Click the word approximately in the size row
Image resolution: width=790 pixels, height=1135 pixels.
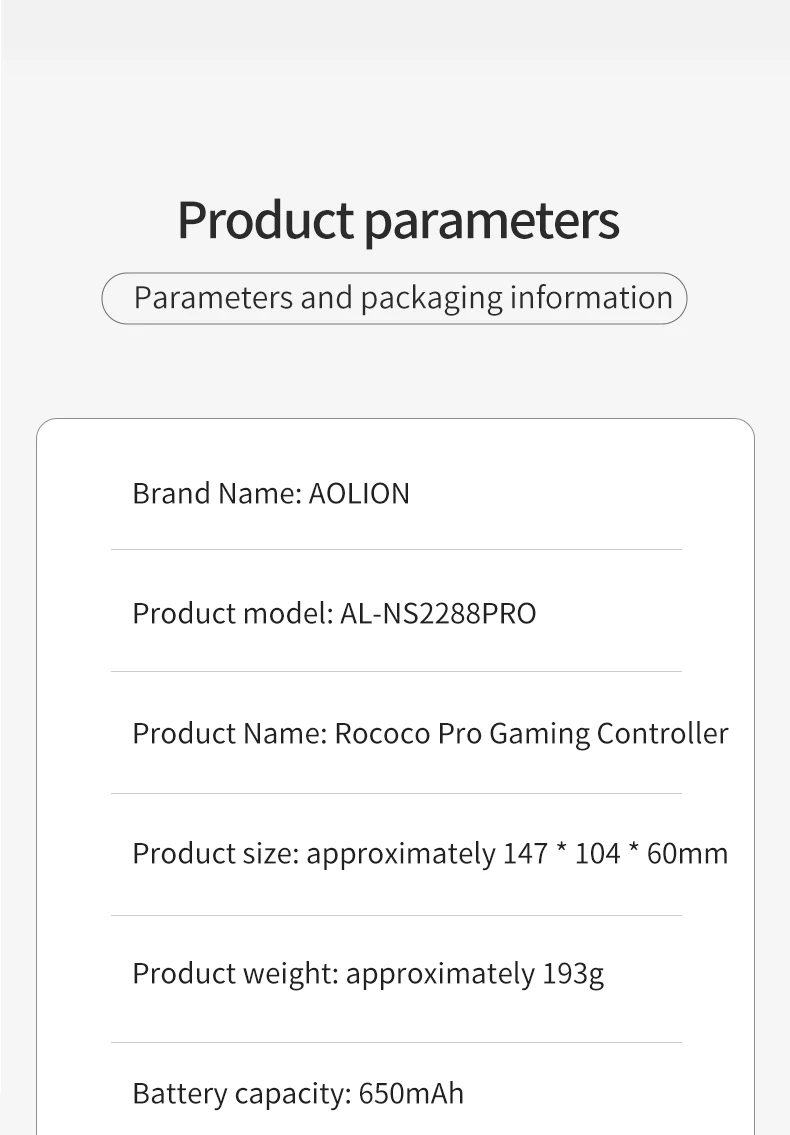(x=400, y=853)
